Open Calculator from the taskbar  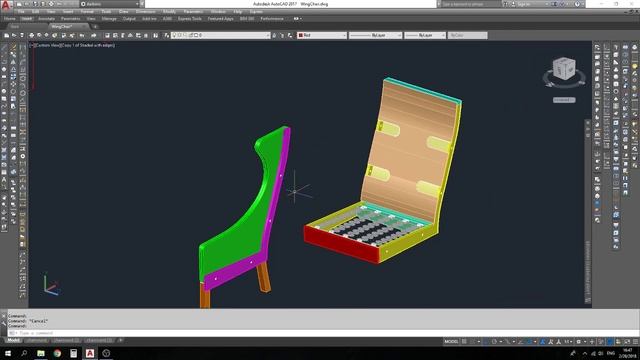pyautogui.click(x=73, y=353)
